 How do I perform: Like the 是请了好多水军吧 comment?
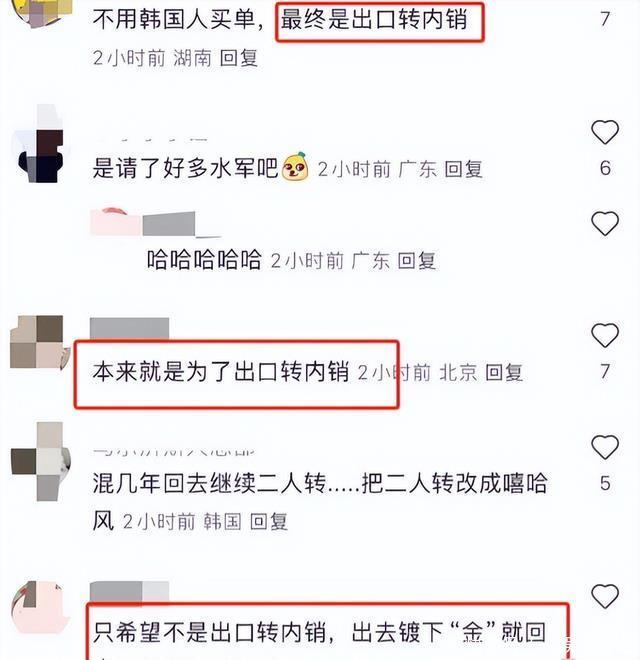[x=605, y=132]
